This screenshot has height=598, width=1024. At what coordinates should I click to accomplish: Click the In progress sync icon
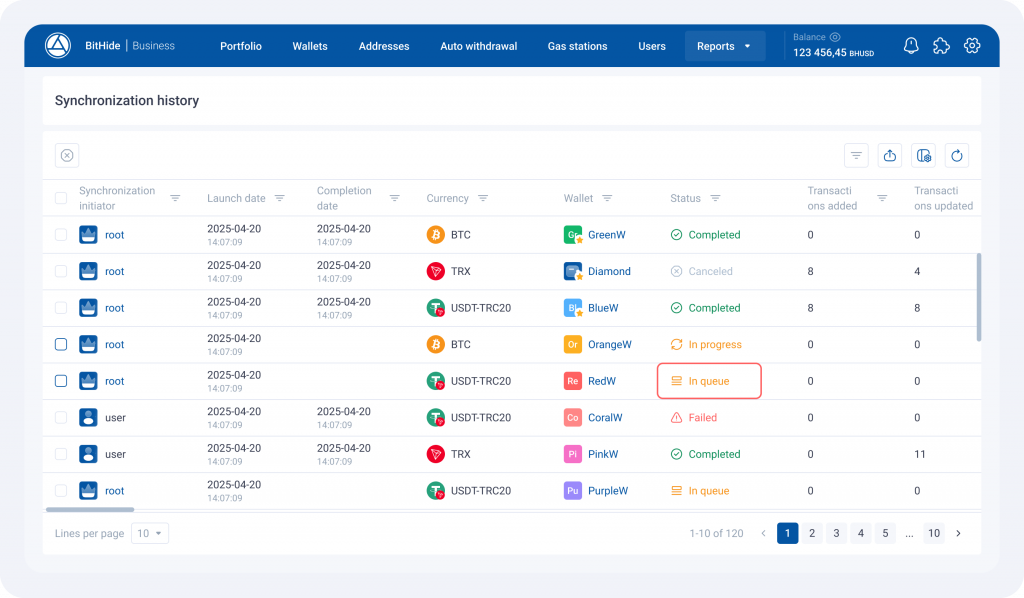coord(677,344)
